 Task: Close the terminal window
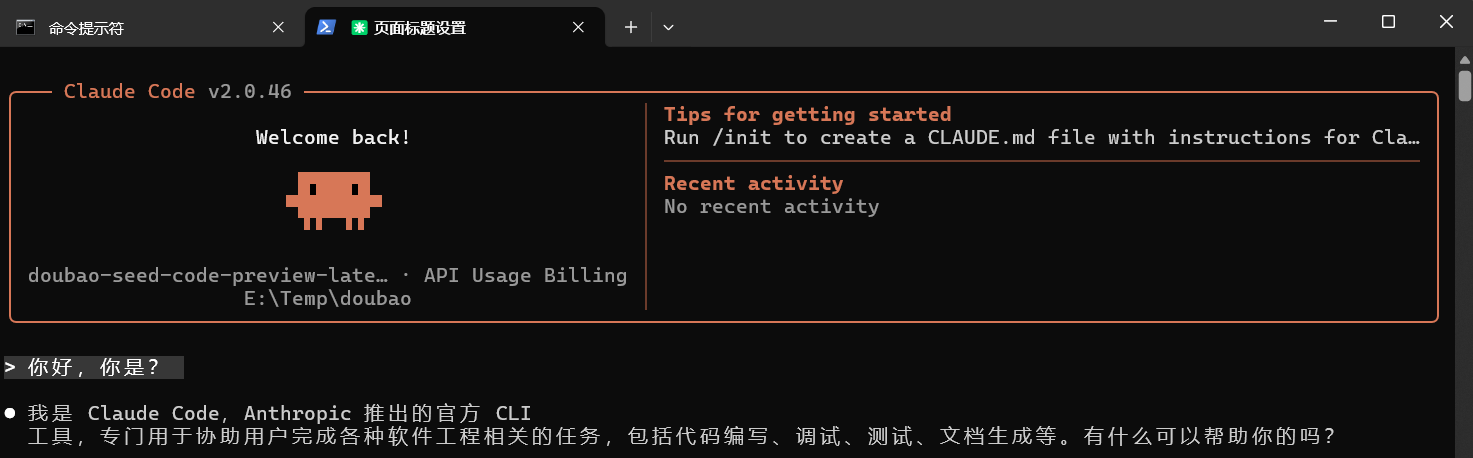point(1446,22)
